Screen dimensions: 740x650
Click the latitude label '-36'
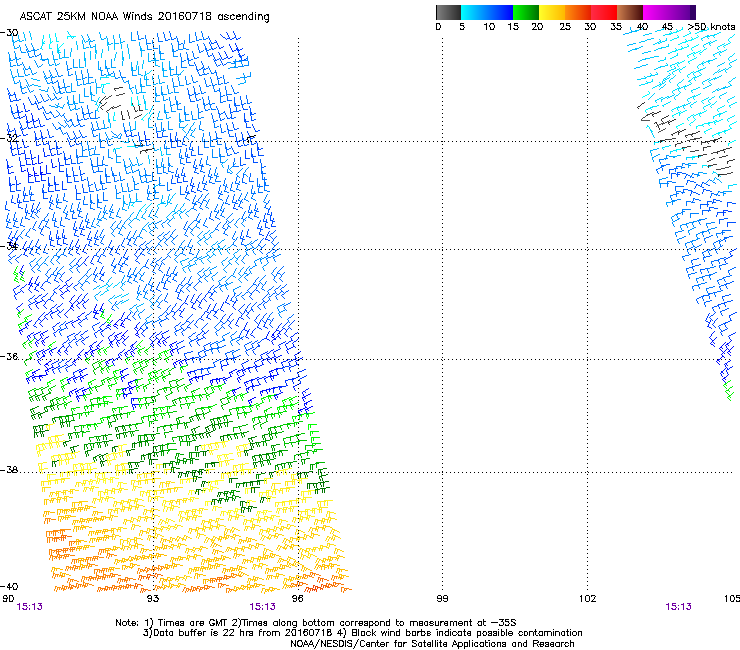click(x=9, y=356)
